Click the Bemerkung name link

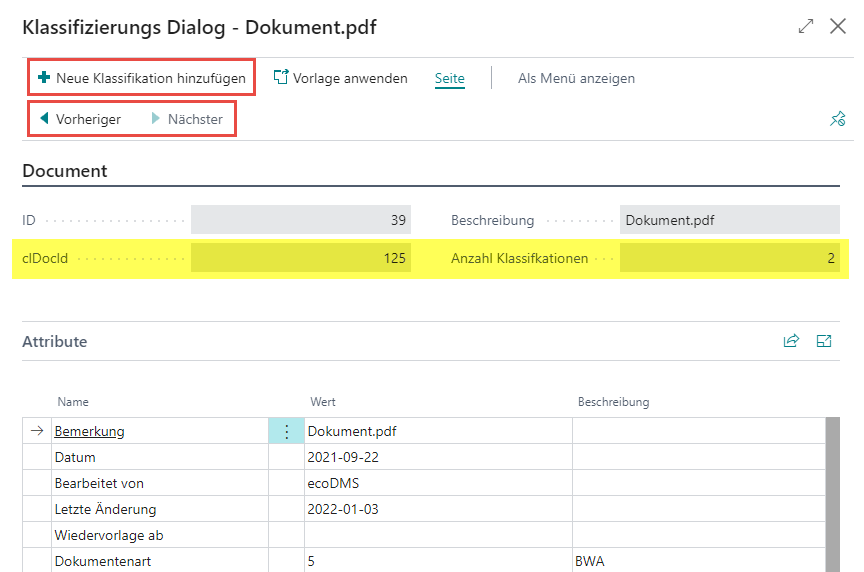tap(89, 431)
